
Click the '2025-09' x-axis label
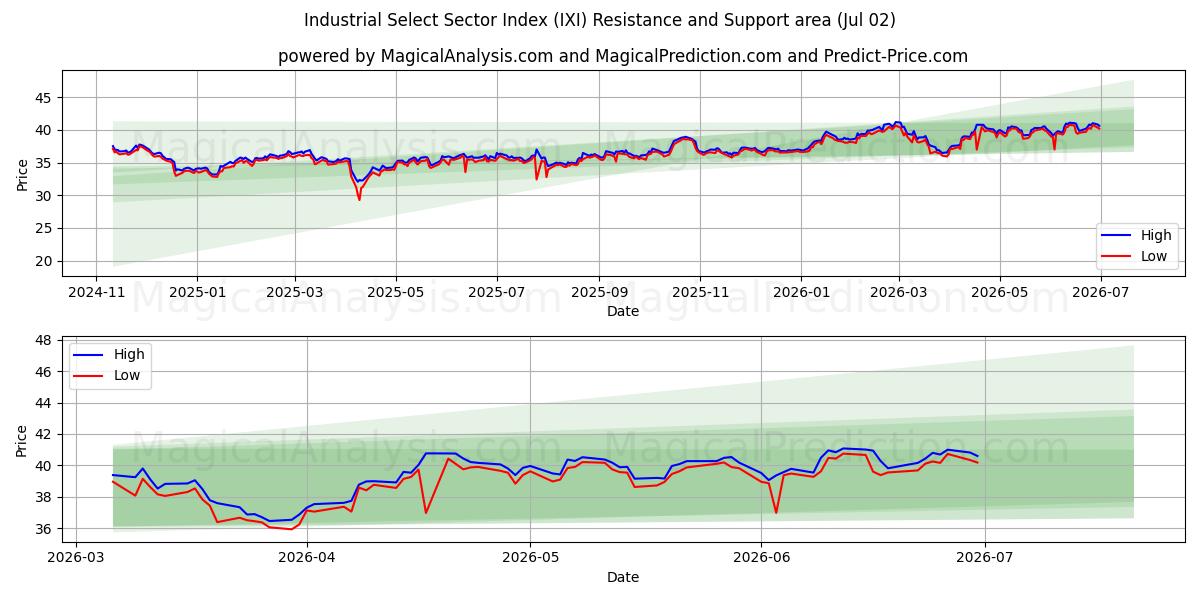tap(599, 292)
